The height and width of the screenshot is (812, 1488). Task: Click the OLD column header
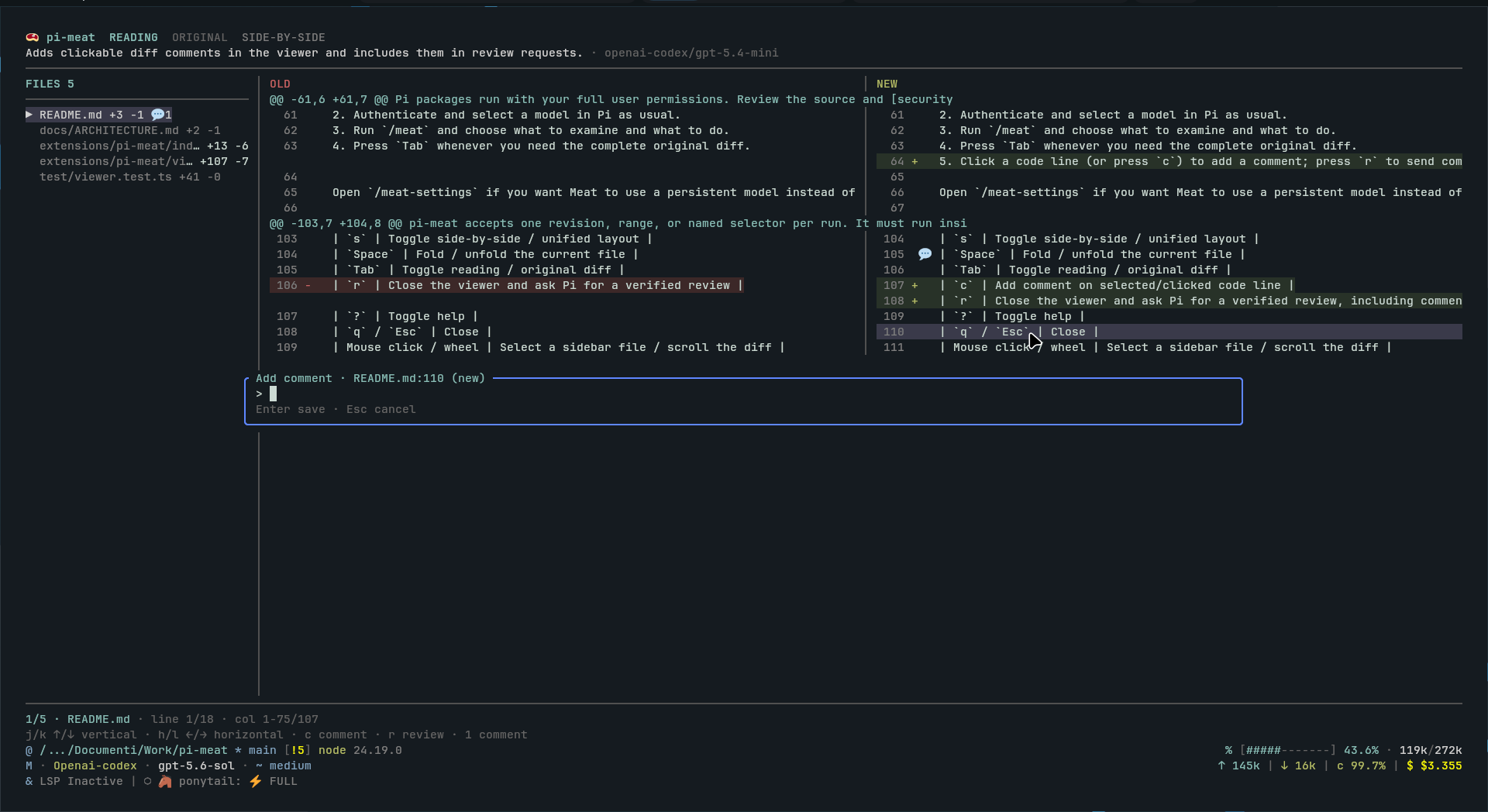280,84
